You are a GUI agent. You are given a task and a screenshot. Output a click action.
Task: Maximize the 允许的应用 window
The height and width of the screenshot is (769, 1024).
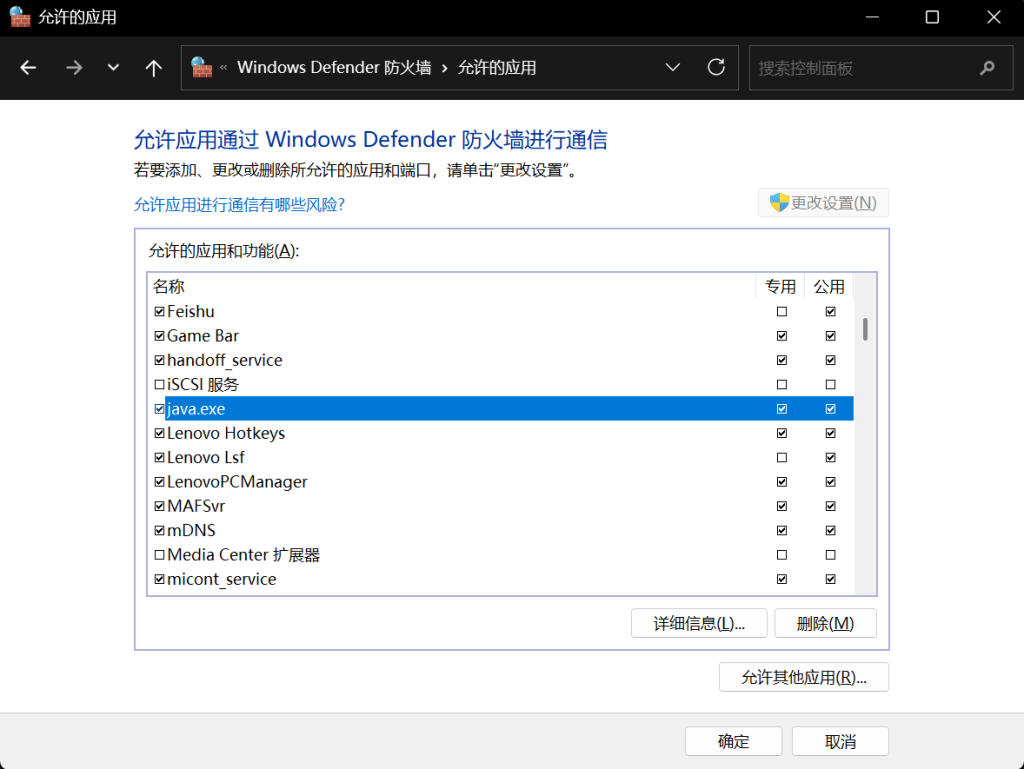tap(932, 17)
